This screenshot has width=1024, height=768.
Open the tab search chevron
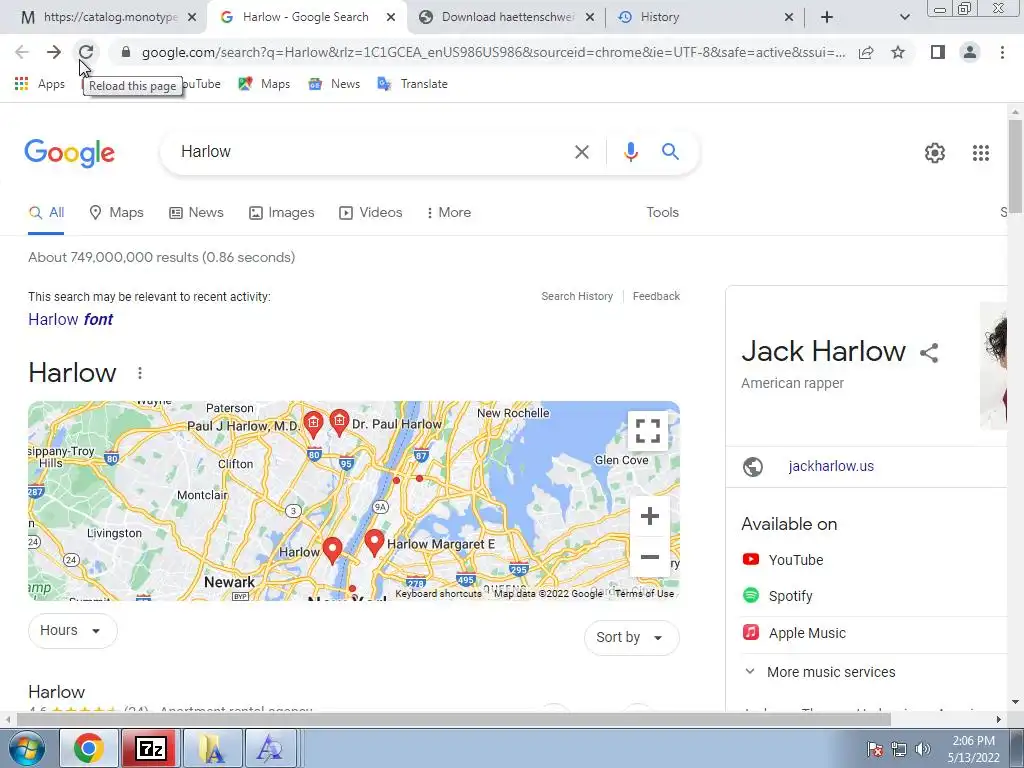click(x=904, y=17)
